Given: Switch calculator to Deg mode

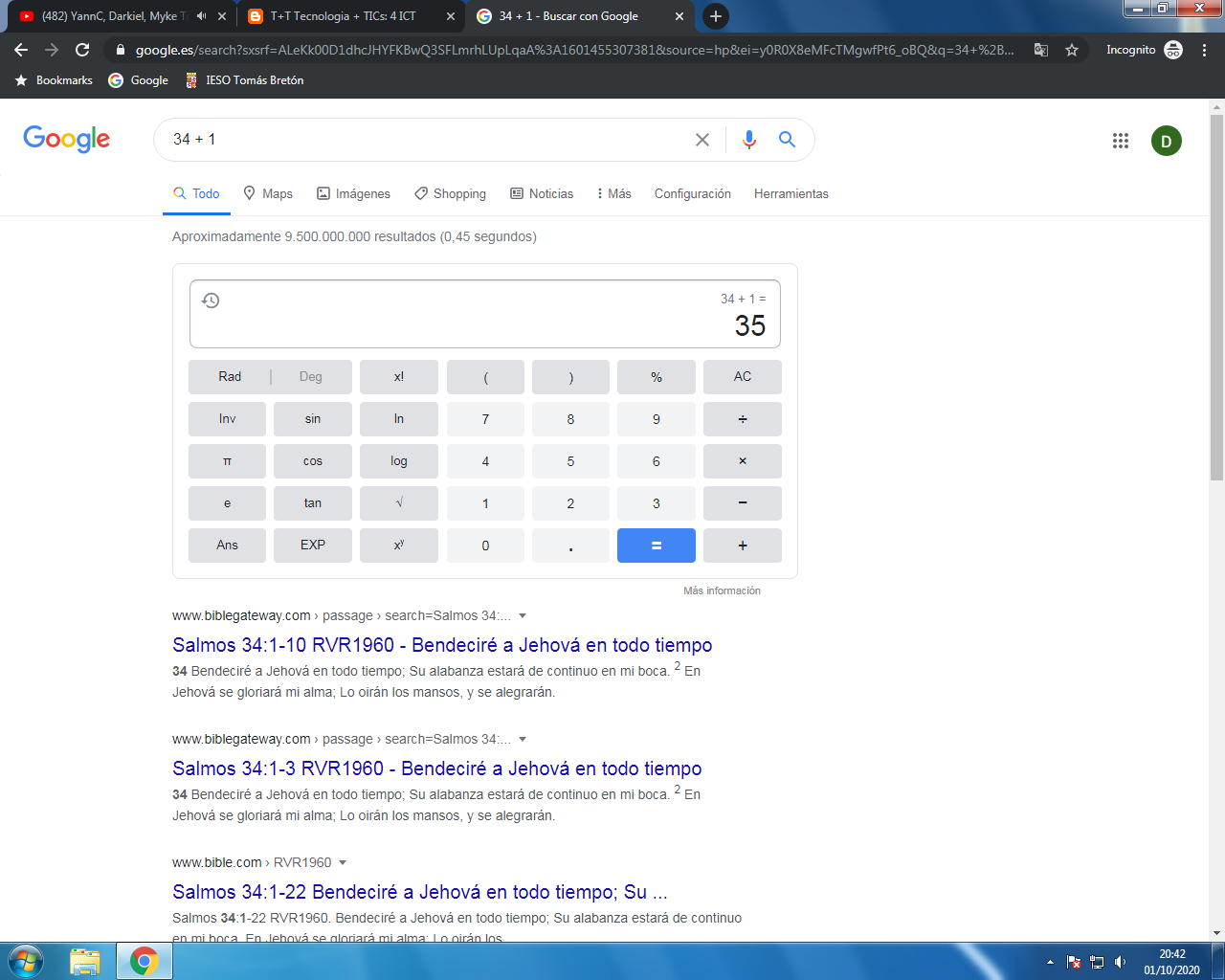Looking at the screenshot, I should pyautogui.click(x=311, y=377).
